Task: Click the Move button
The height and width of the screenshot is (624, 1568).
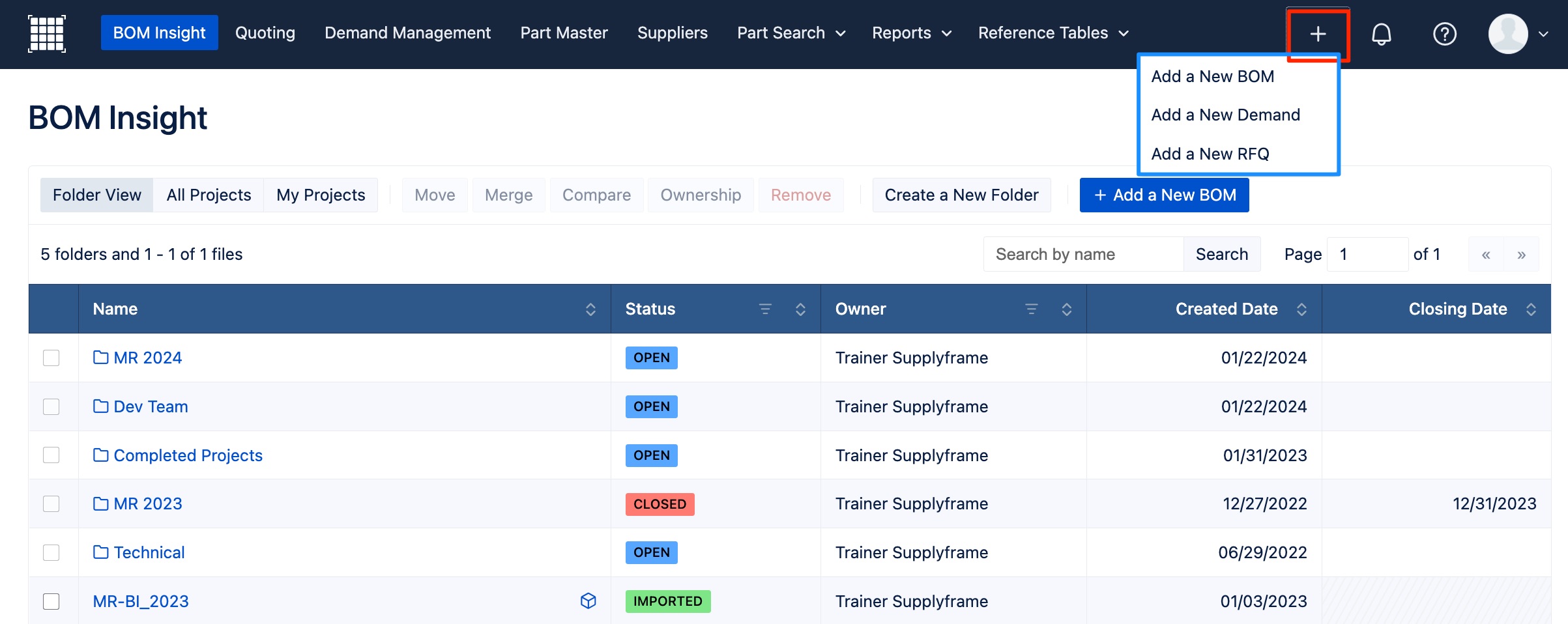Action: [435, 195]
